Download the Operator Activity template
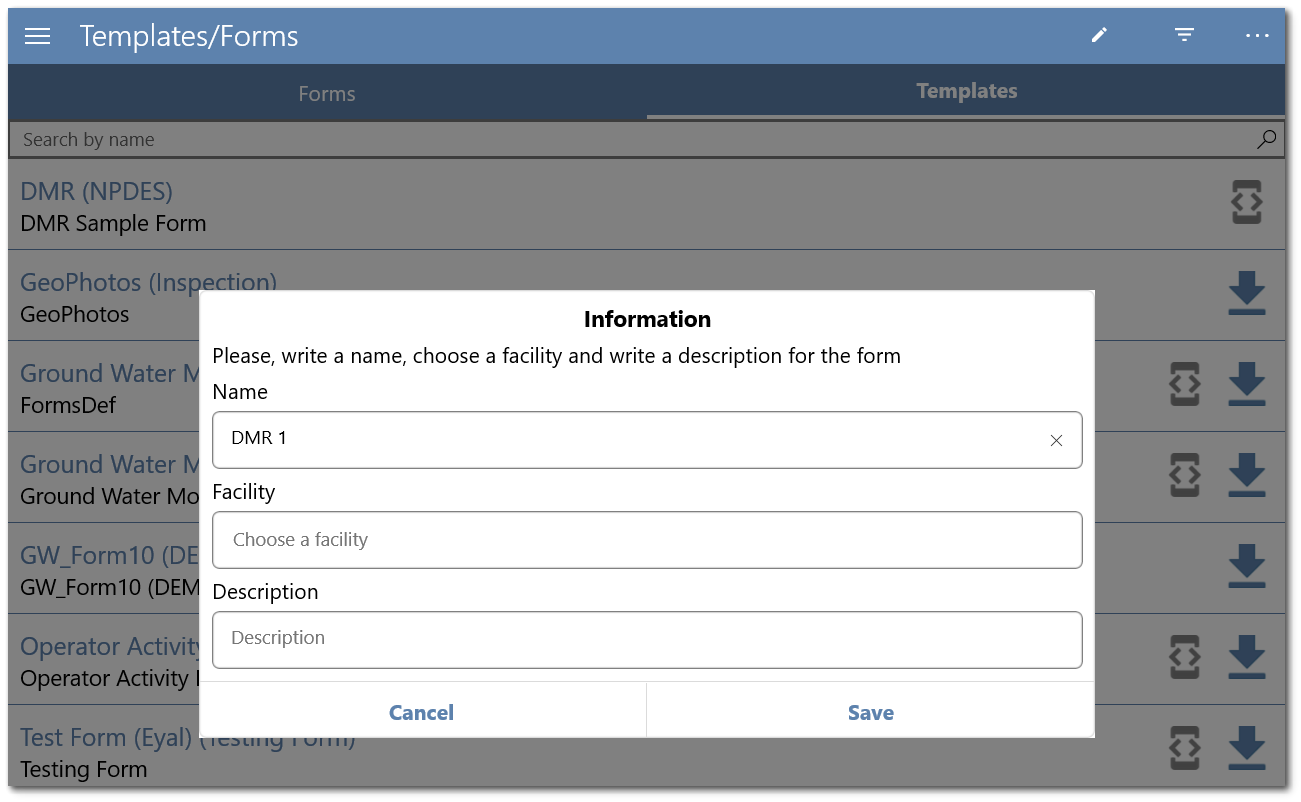 click(x=1246, y=657)
